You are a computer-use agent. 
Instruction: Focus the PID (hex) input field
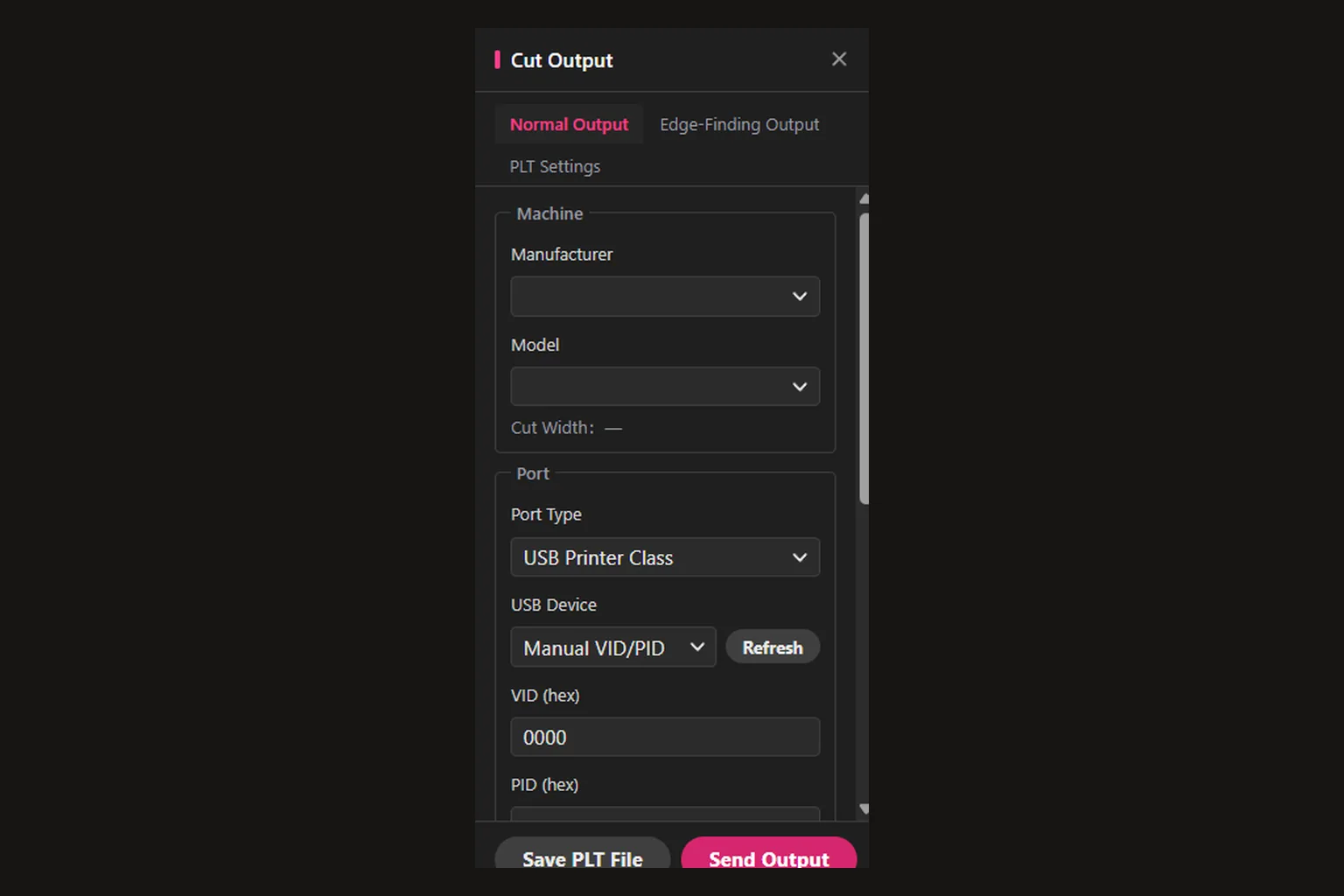(x=665, y=814)
